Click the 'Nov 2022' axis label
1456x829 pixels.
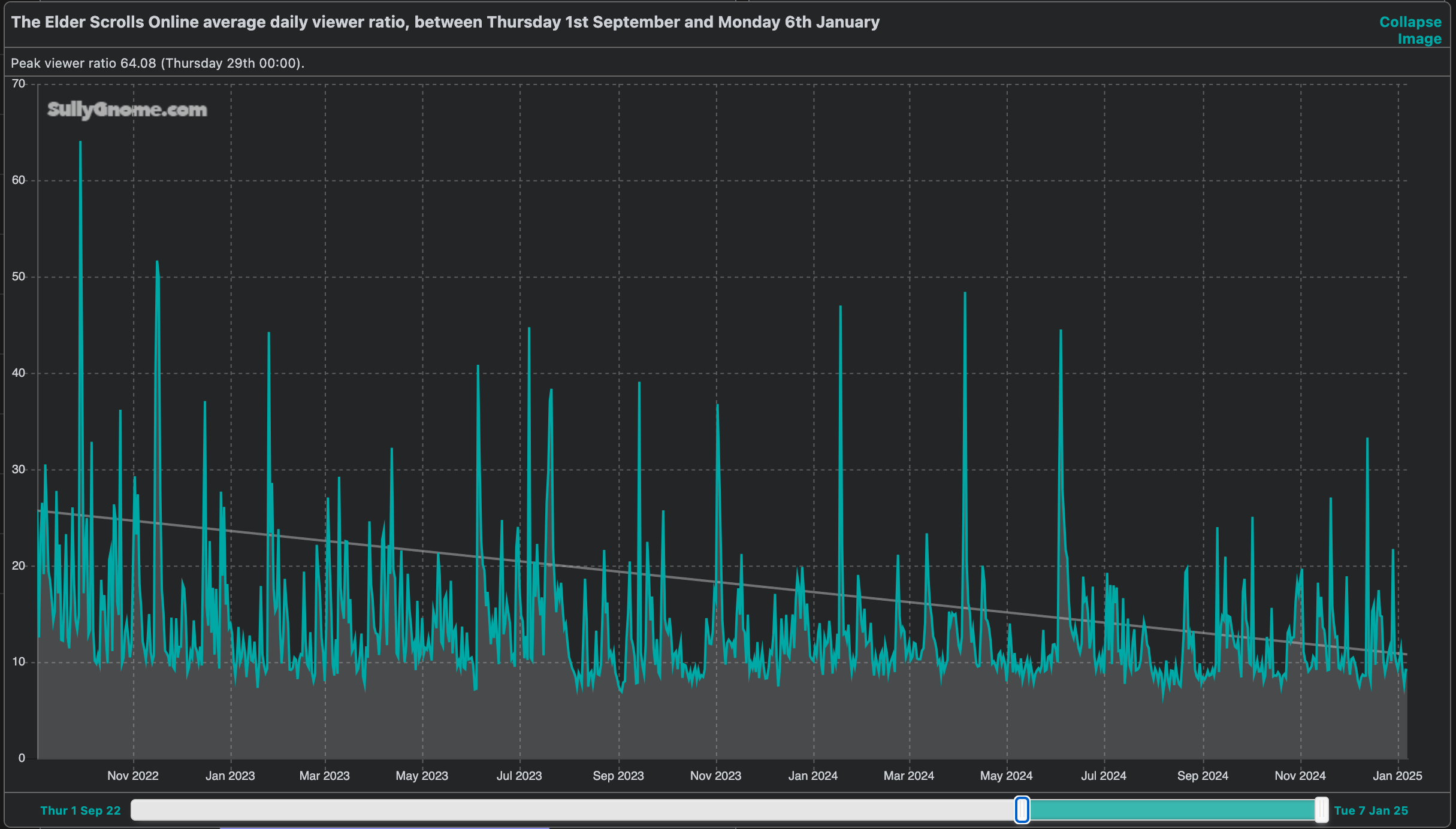(133, 776)
